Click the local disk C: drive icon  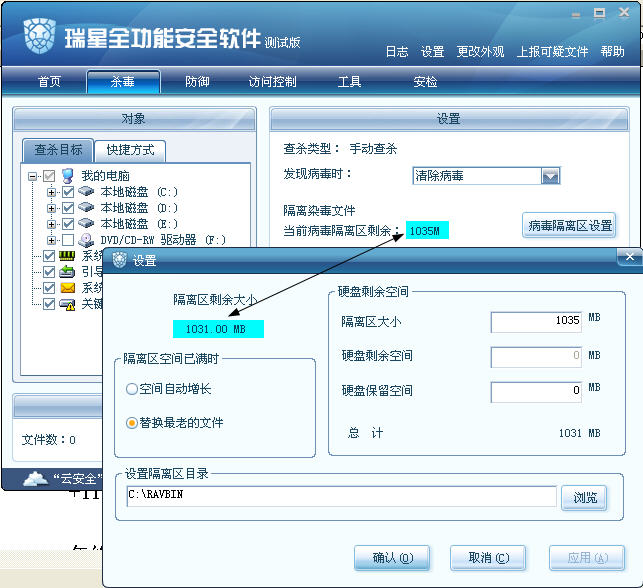coord(86,191)
